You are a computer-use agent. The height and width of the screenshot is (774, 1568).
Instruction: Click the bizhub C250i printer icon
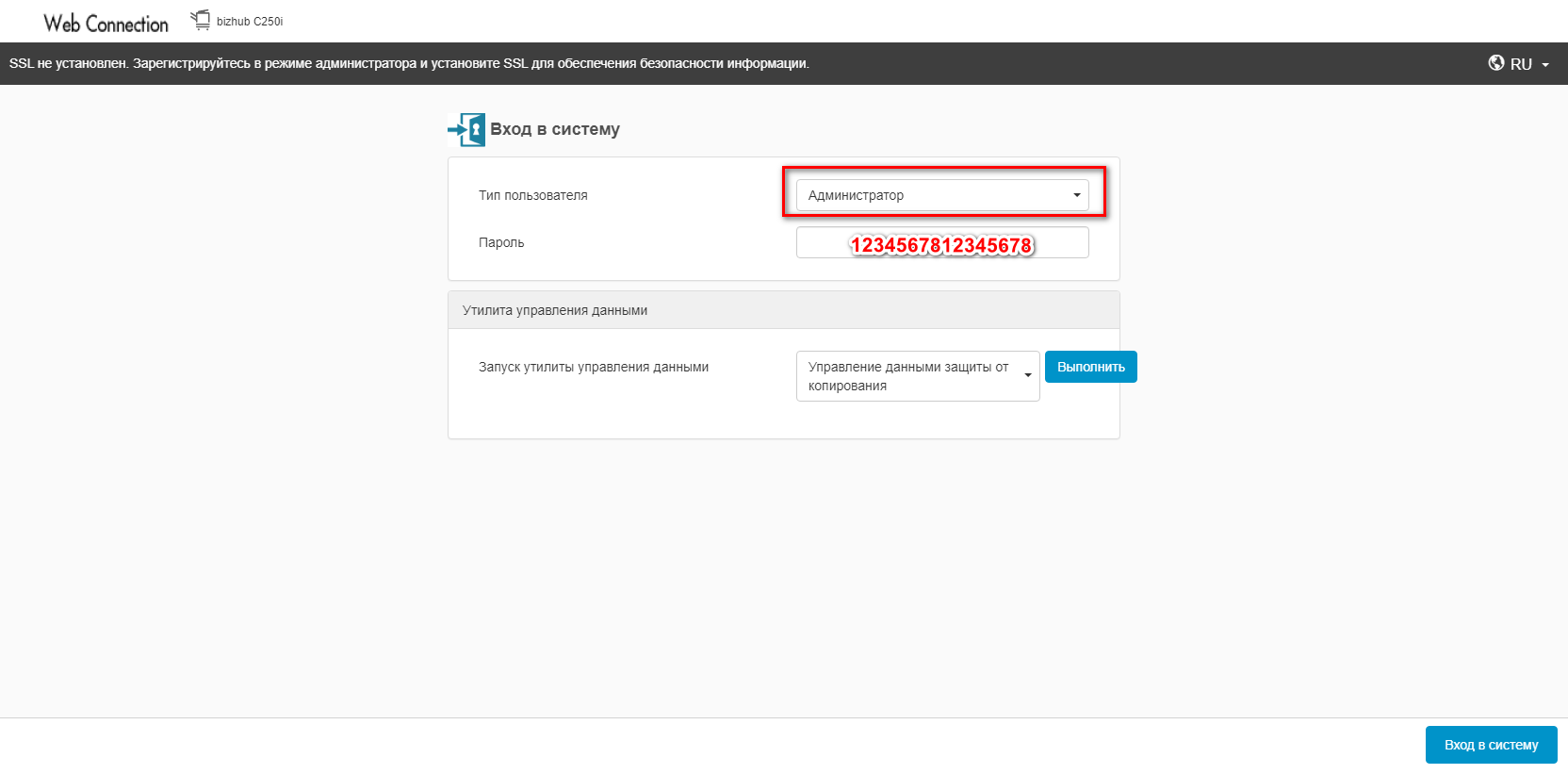[201, 20]
